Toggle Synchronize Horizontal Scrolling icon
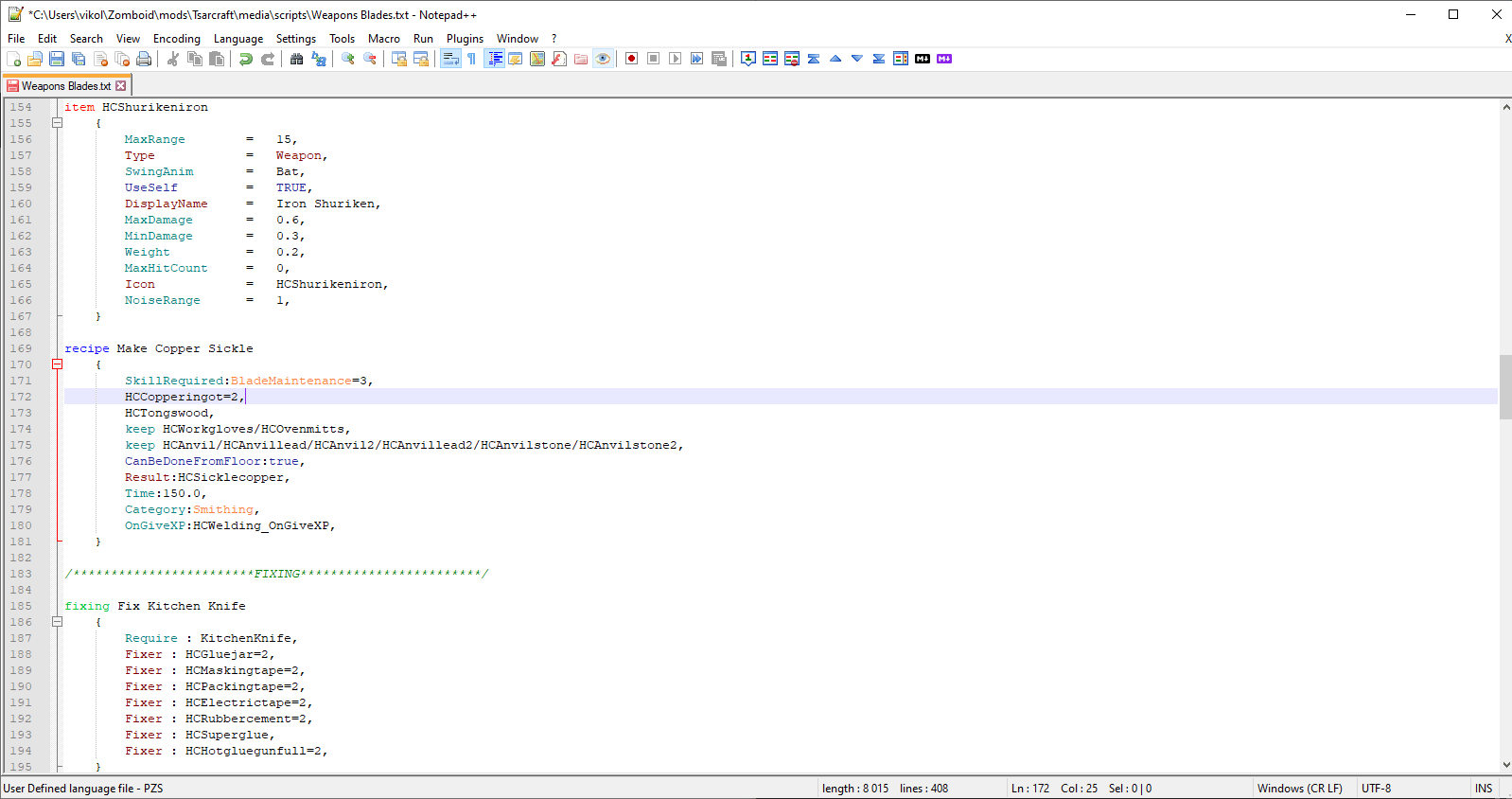The width and height of the screenshot is (1512, 799). point(421,59)
